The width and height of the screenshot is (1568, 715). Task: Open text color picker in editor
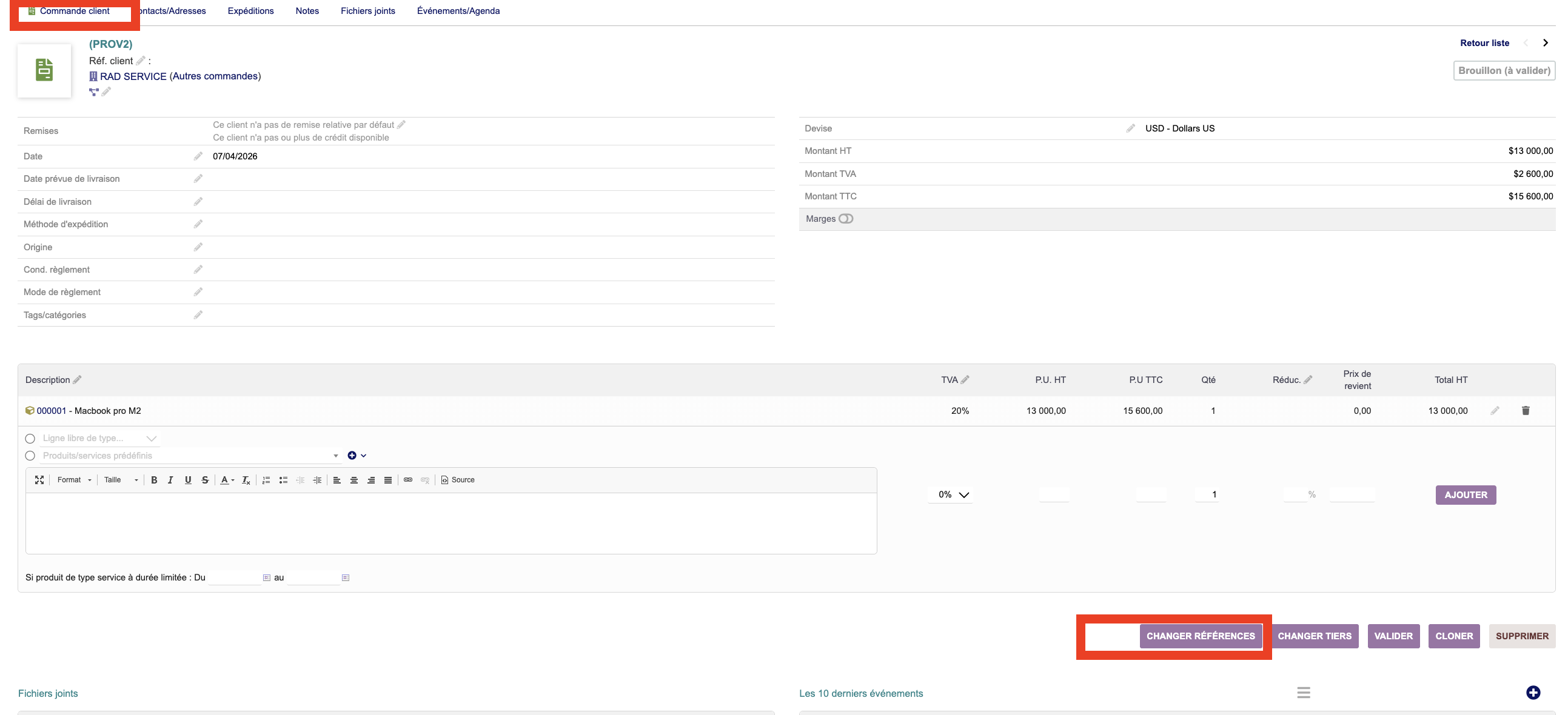pos(227,480)
